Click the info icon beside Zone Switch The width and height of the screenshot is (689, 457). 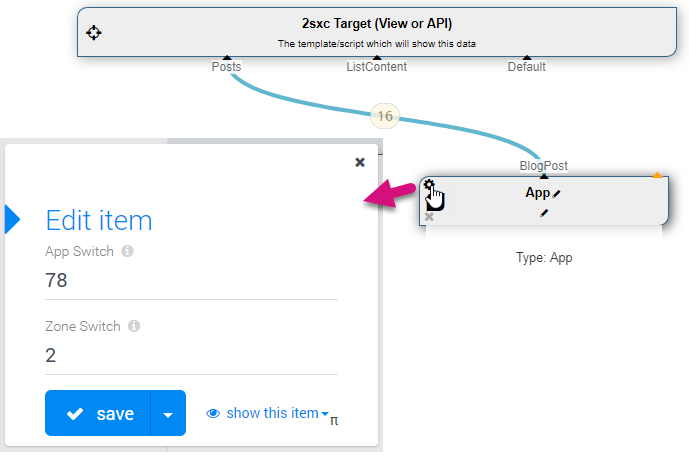point(134,326)
